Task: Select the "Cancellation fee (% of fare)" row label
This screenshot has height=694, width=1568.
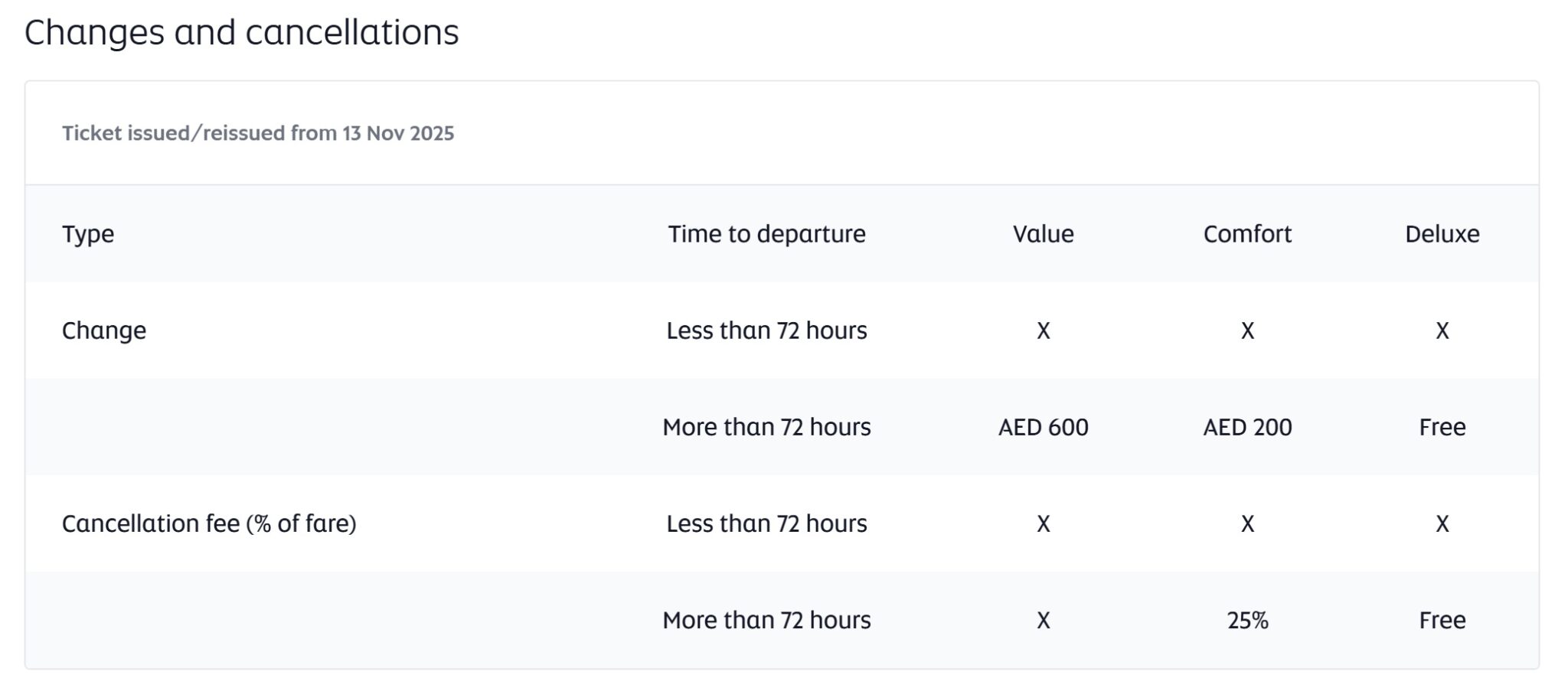Action: point(209,523)
